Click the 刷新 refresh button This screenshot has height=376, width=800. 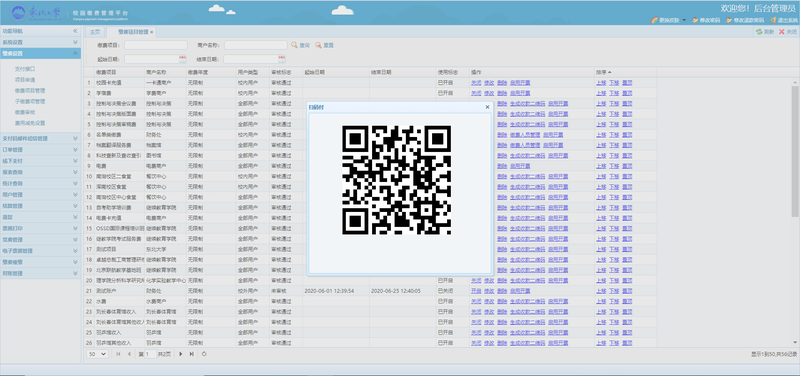(x=765, y=32)
